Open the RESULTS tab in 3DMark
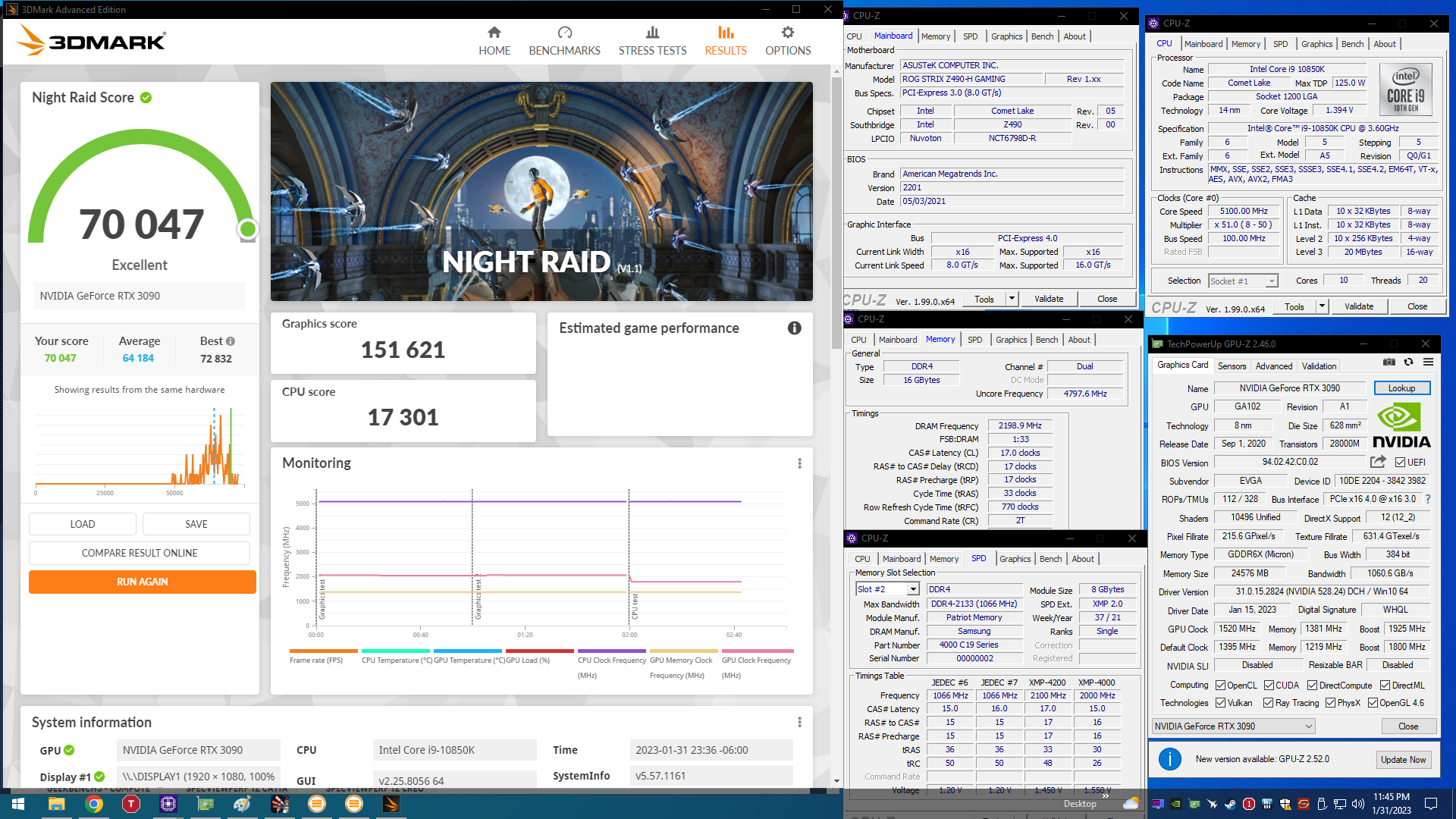The image size is (1456, 819). 726,41
